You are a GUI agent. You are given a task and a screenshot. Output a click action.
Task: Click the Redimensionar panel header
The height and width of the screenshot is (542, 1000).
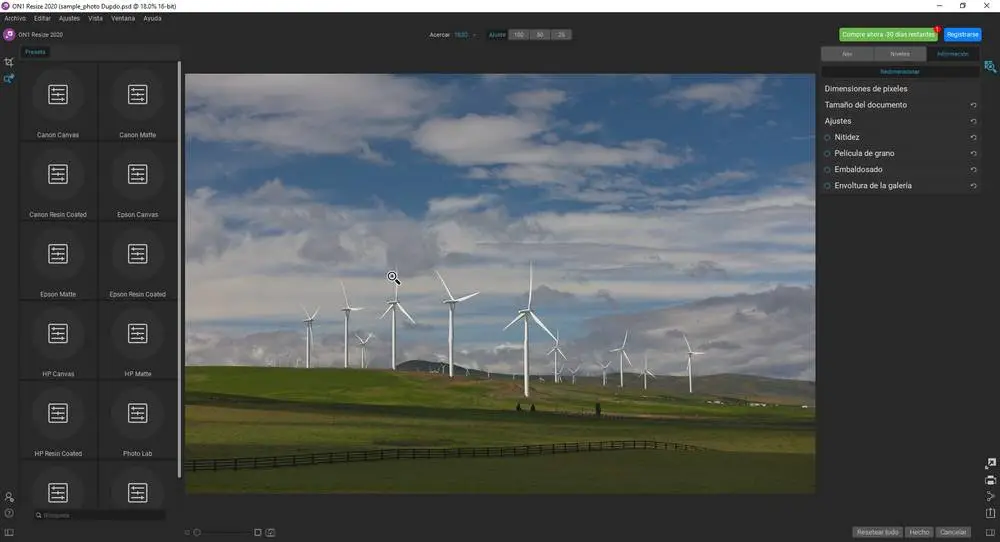[900, 72]
